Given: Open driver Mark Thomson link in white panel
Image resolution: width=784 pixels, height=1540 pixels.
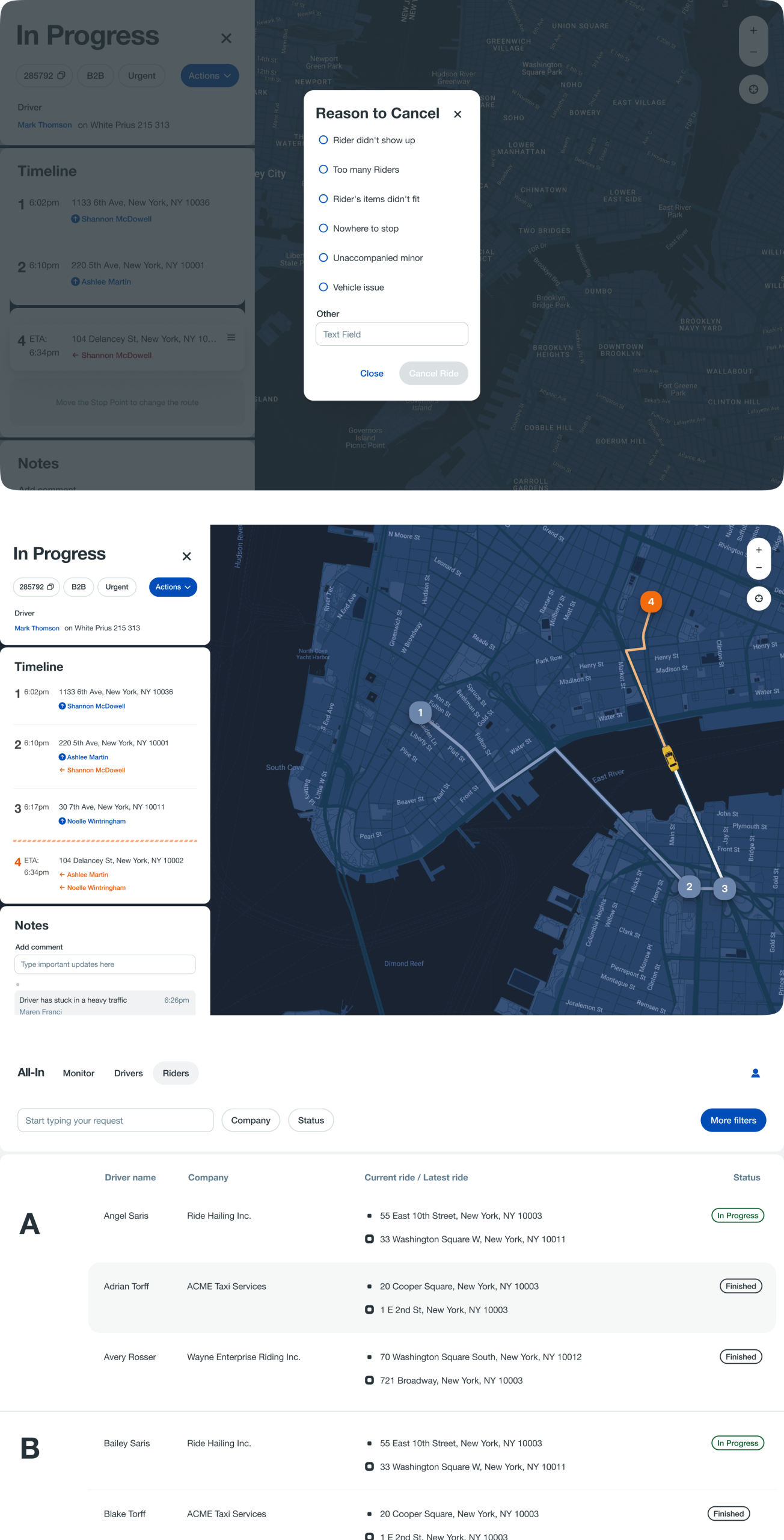Looking at the screenshot, I should point(37,628).
